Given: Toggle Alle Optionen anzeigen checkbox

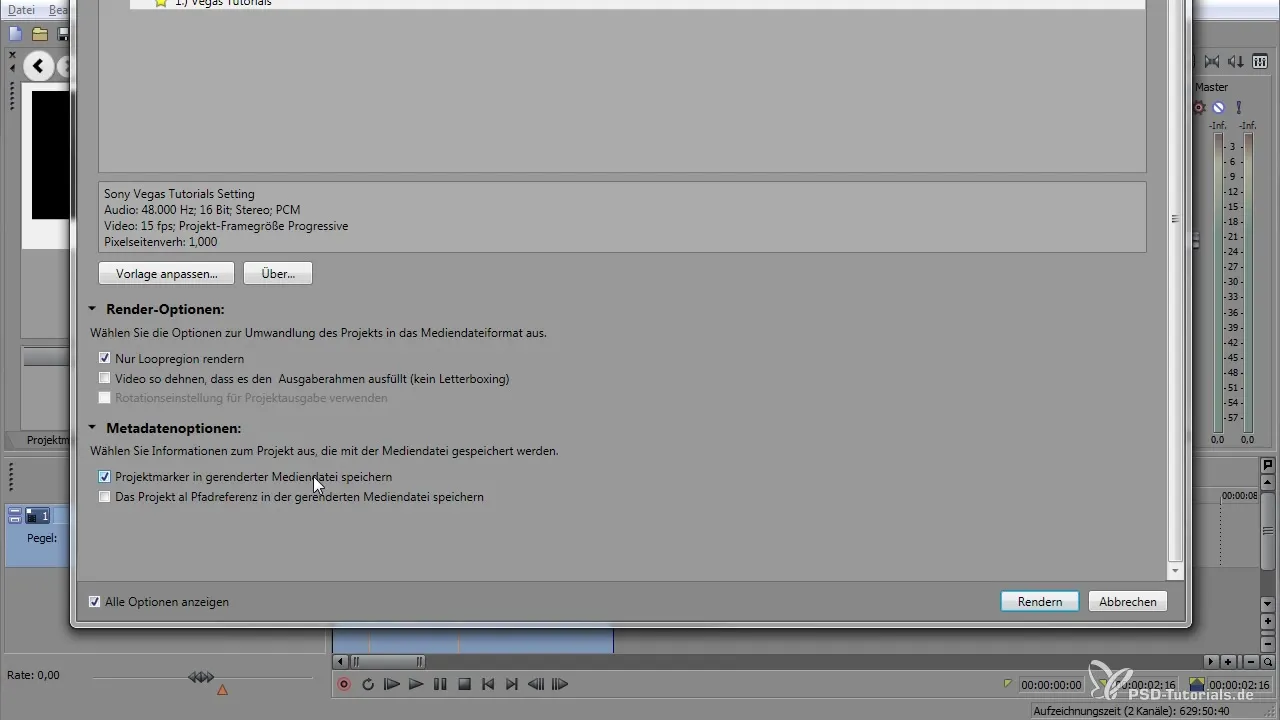Looking at the screenshot, I should [x=94, y=602].
